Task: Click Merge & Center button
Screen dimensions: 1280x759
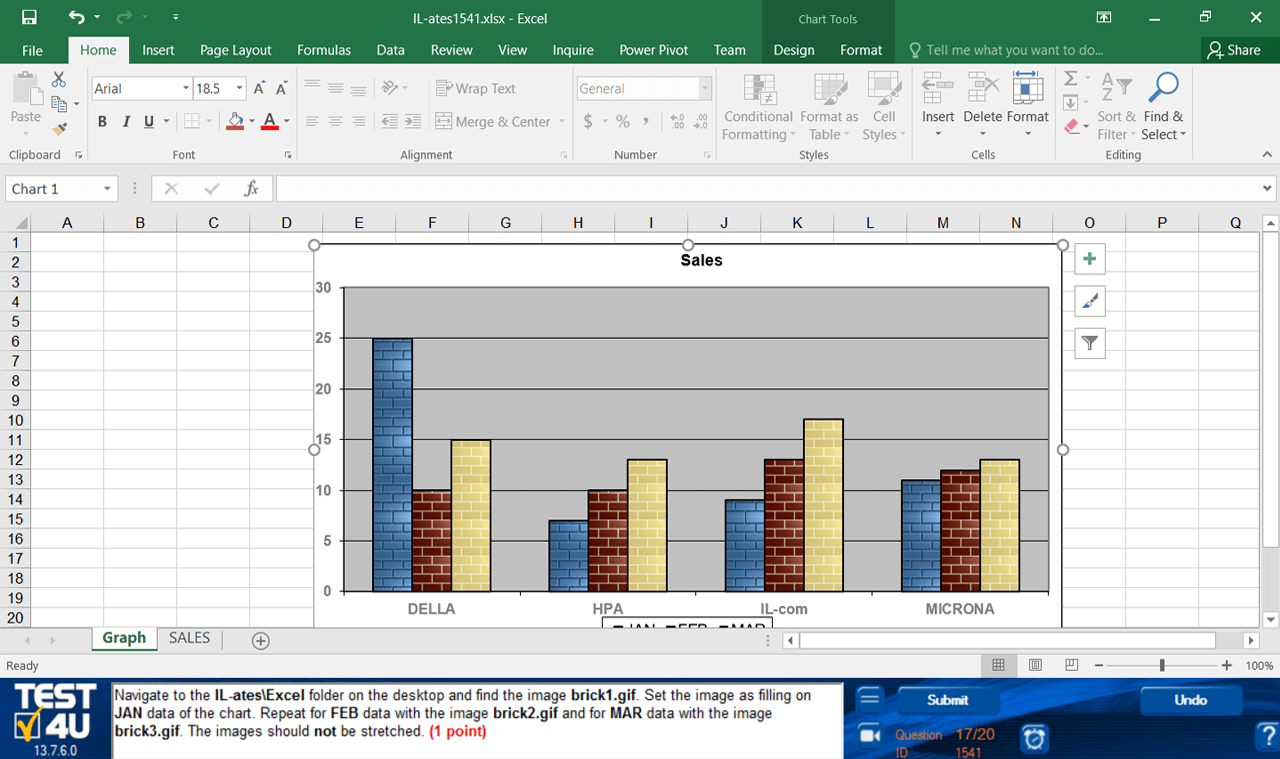Action: click(494, 121)
